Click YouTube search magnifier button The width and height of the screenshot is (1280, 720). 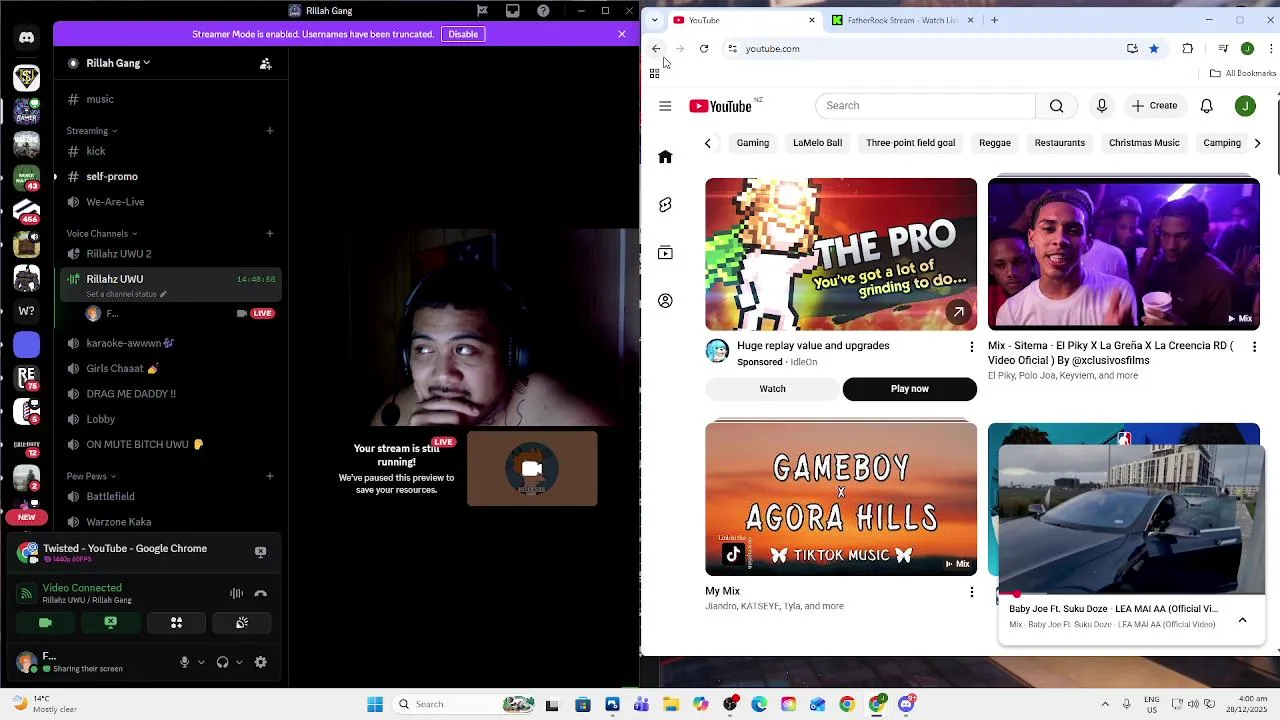pos(1056,106)
